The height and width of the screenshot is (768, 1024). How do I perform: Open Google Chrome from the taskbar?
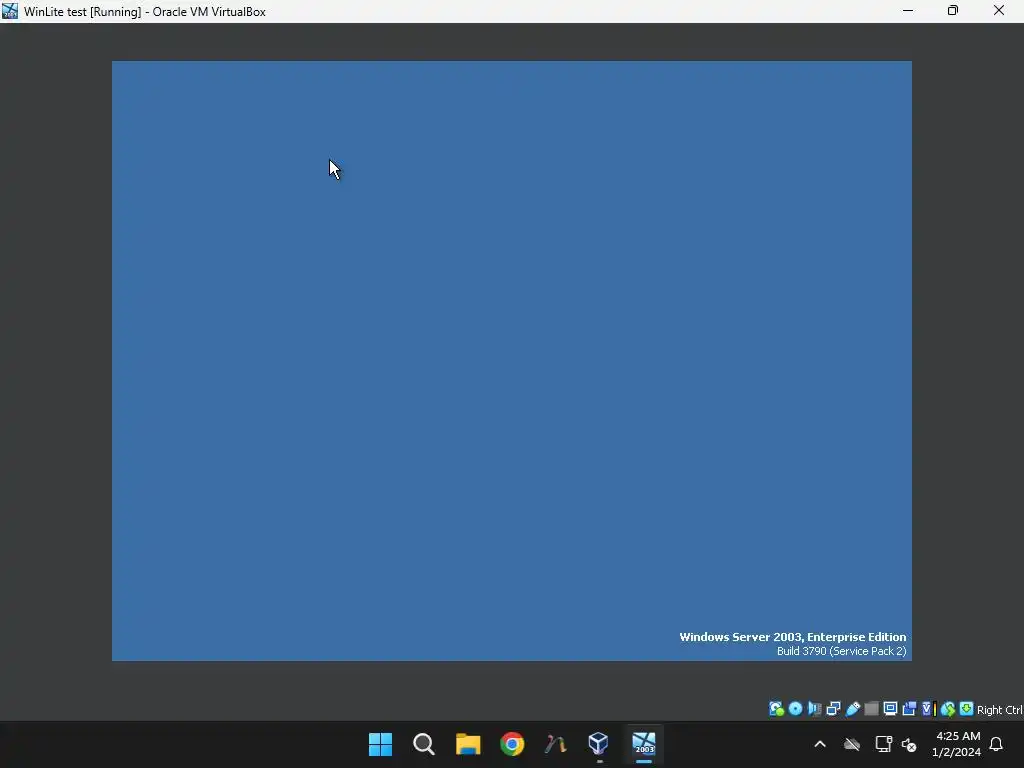pos(512,744)
